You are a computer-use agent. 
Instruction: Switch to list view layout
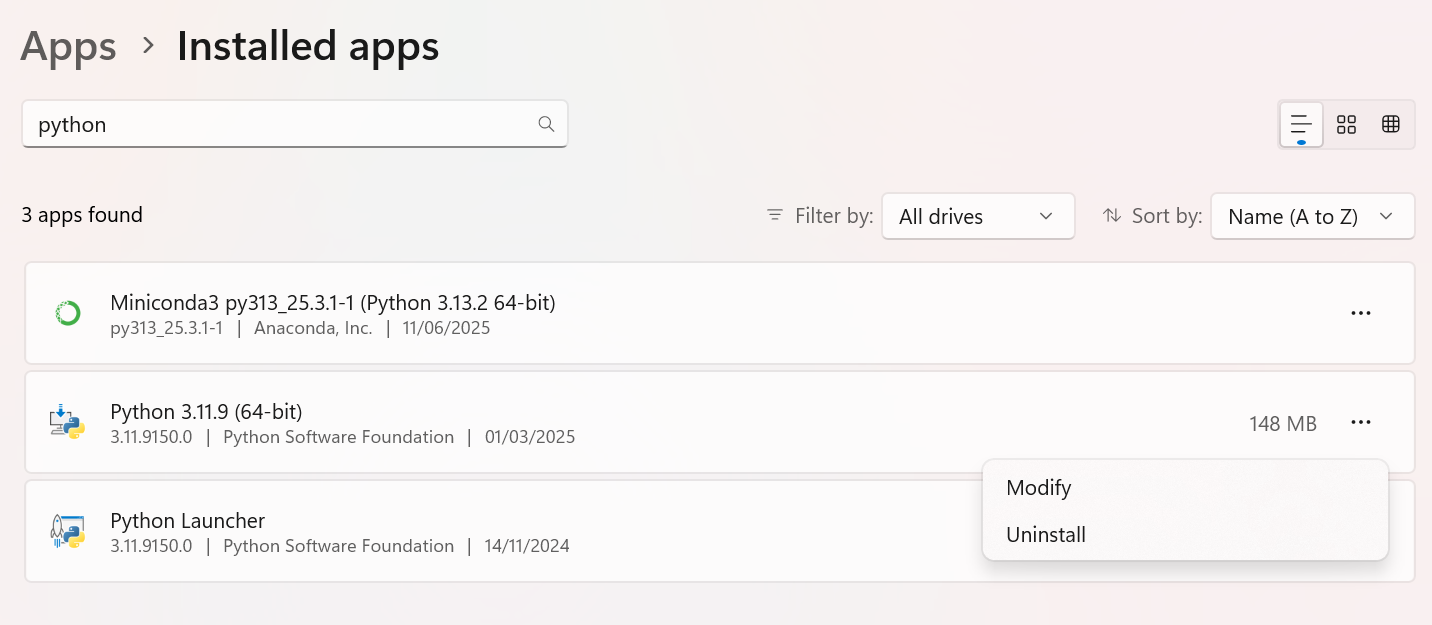coord(1301,124)
